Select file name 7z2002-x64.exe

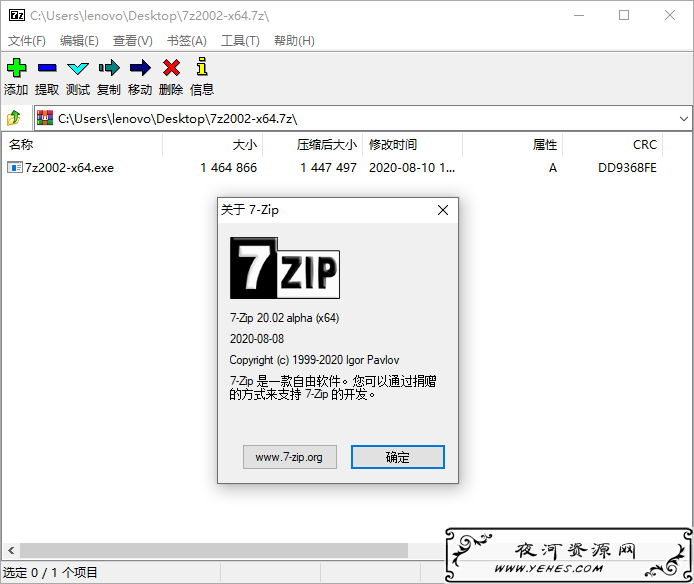click(x=69, y=168)
